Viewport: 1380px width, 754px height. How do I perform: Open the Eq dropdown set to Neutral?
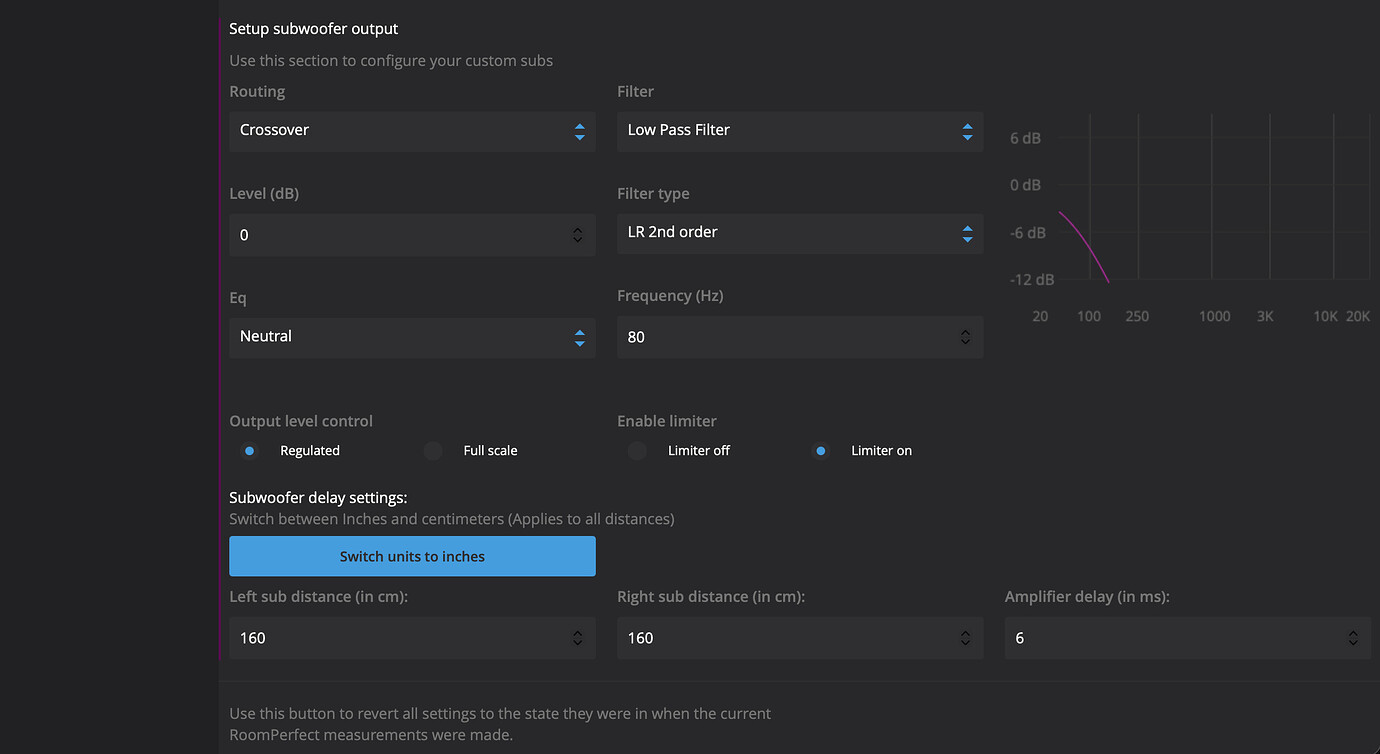click(411, 337)
